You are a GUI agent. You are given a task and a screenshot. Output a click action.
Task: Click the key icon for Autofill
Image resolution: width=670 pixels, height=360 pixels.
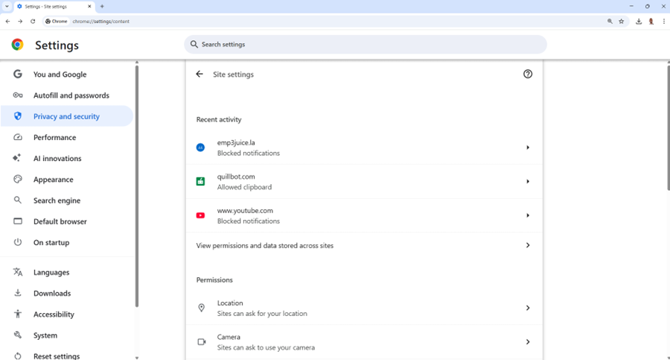tap(18, 95)
